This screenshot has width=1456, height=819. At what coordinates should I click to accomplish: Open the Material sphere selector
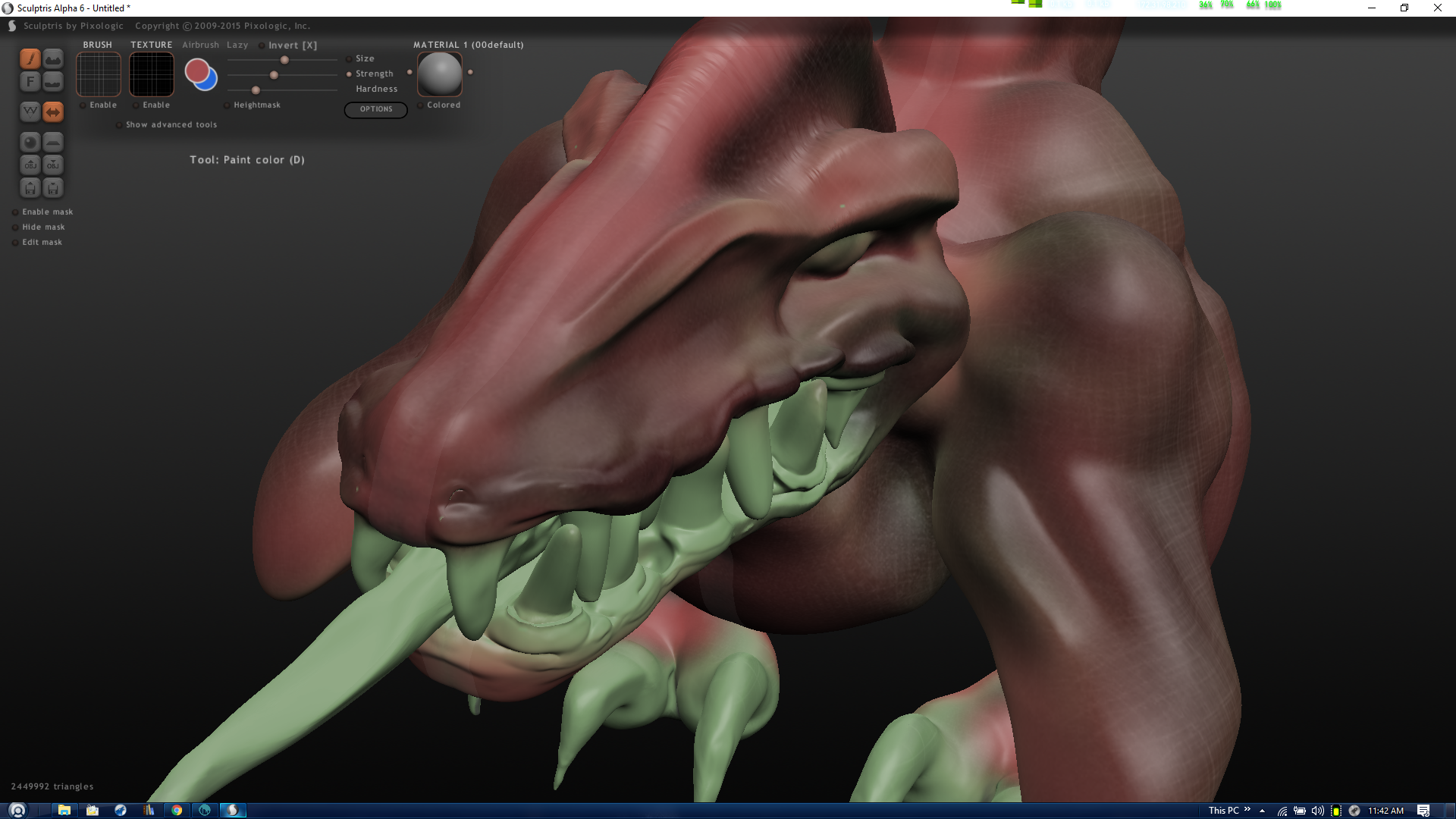(x=440, y=74)
